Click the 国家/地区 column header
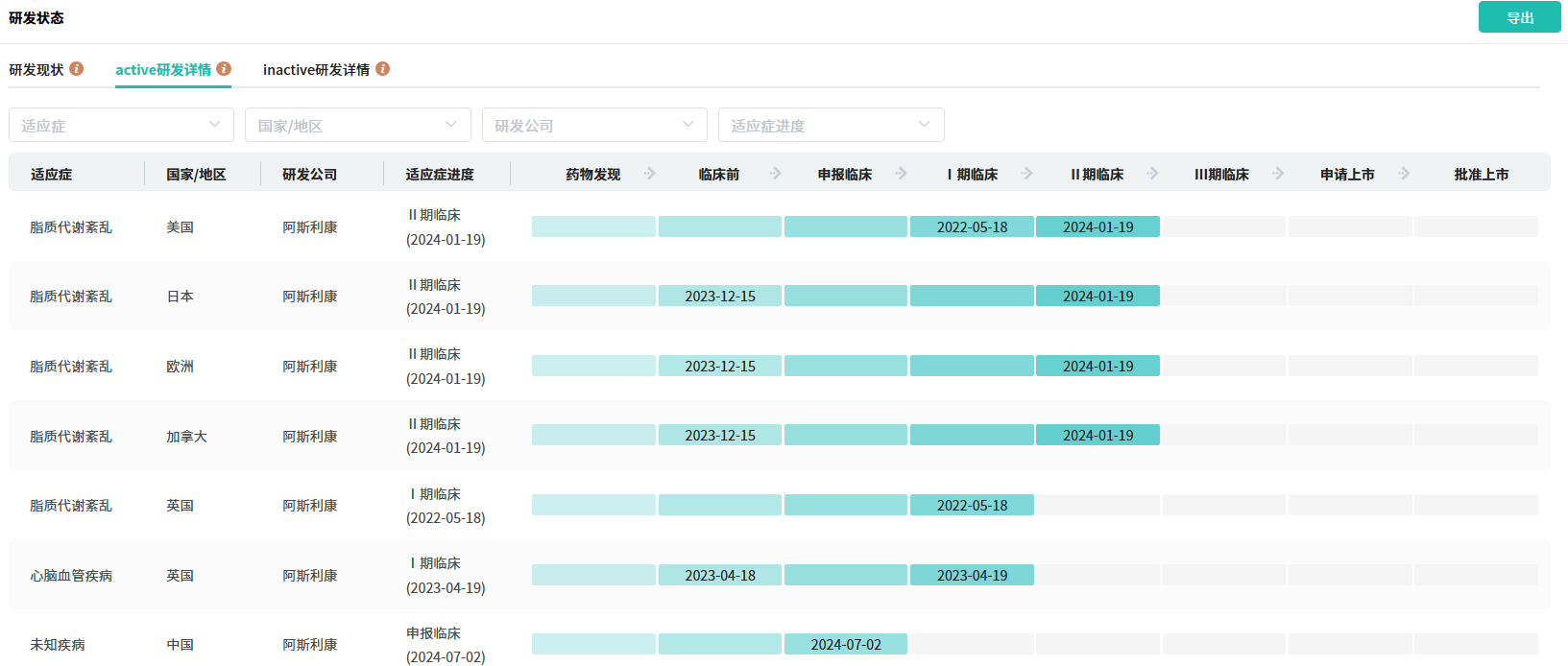The height and width of the screenshot is (666, 1568). (196, 175)
